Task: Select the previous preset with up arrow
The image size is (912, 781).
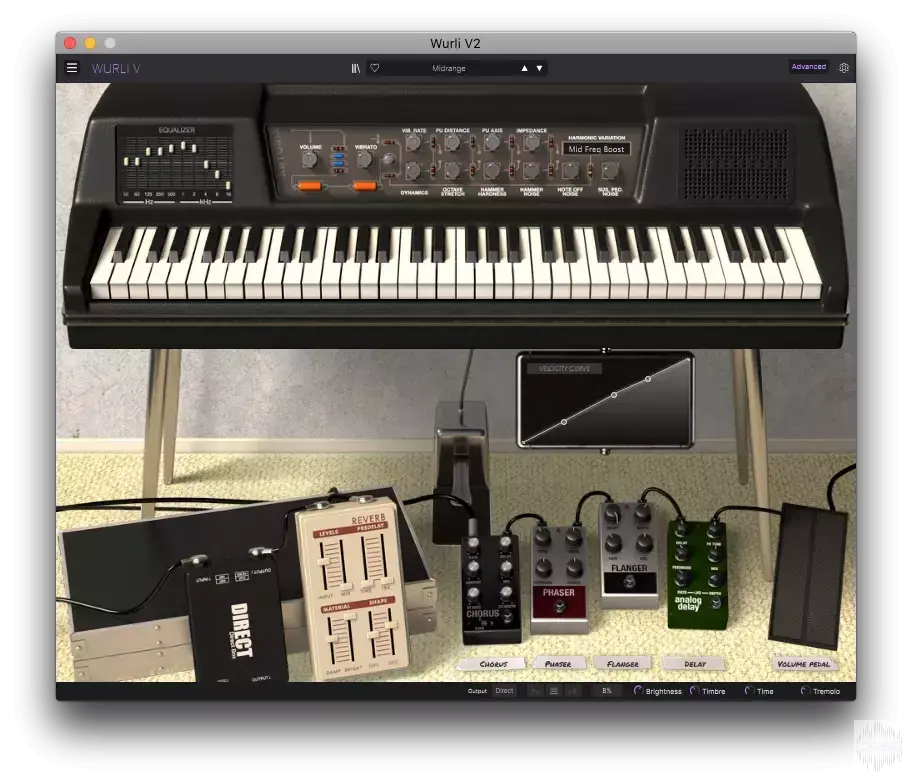Action: (x=525, y=68)
